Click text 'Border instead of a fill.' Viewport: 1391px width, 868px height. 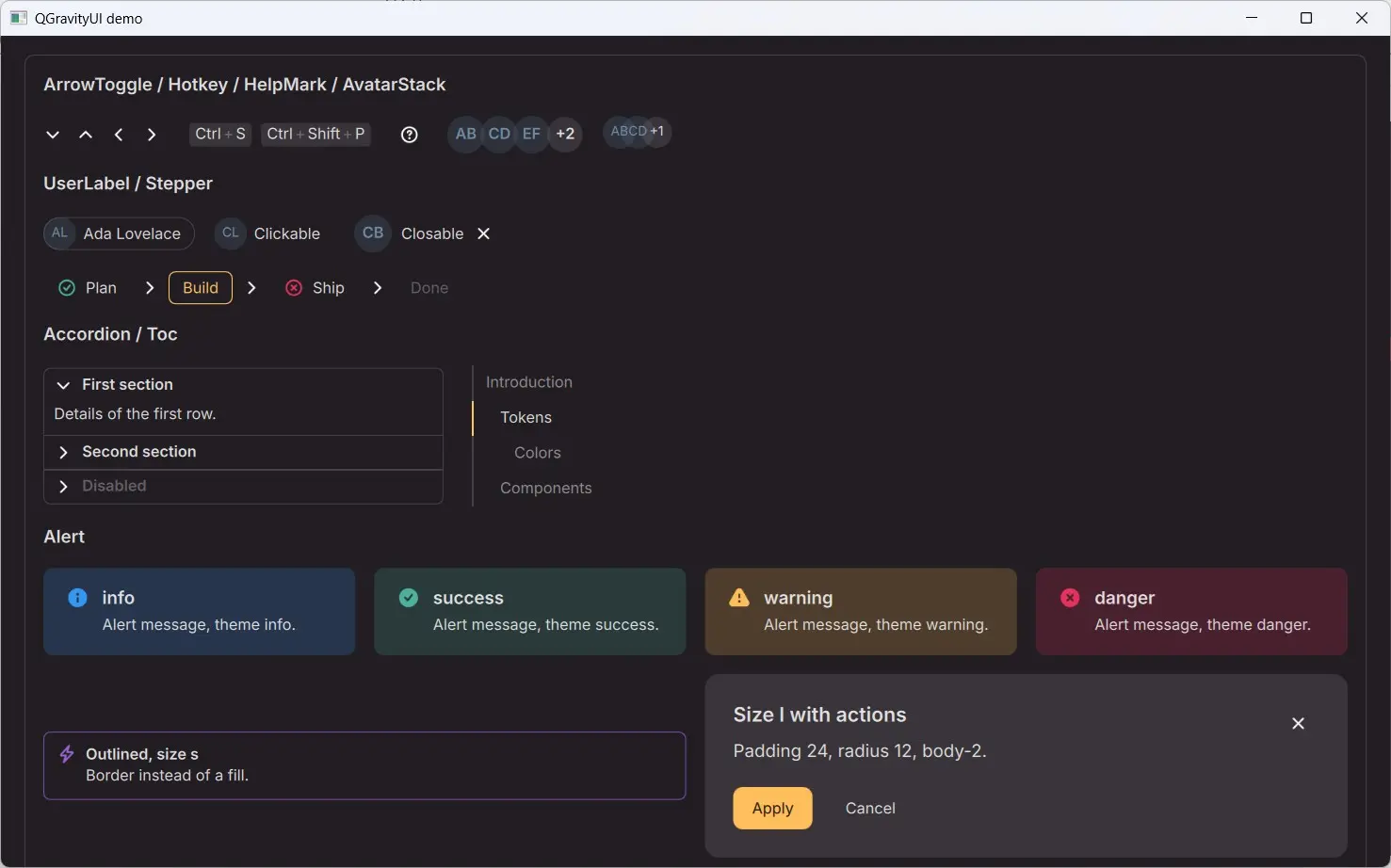[x=168, y=776]
